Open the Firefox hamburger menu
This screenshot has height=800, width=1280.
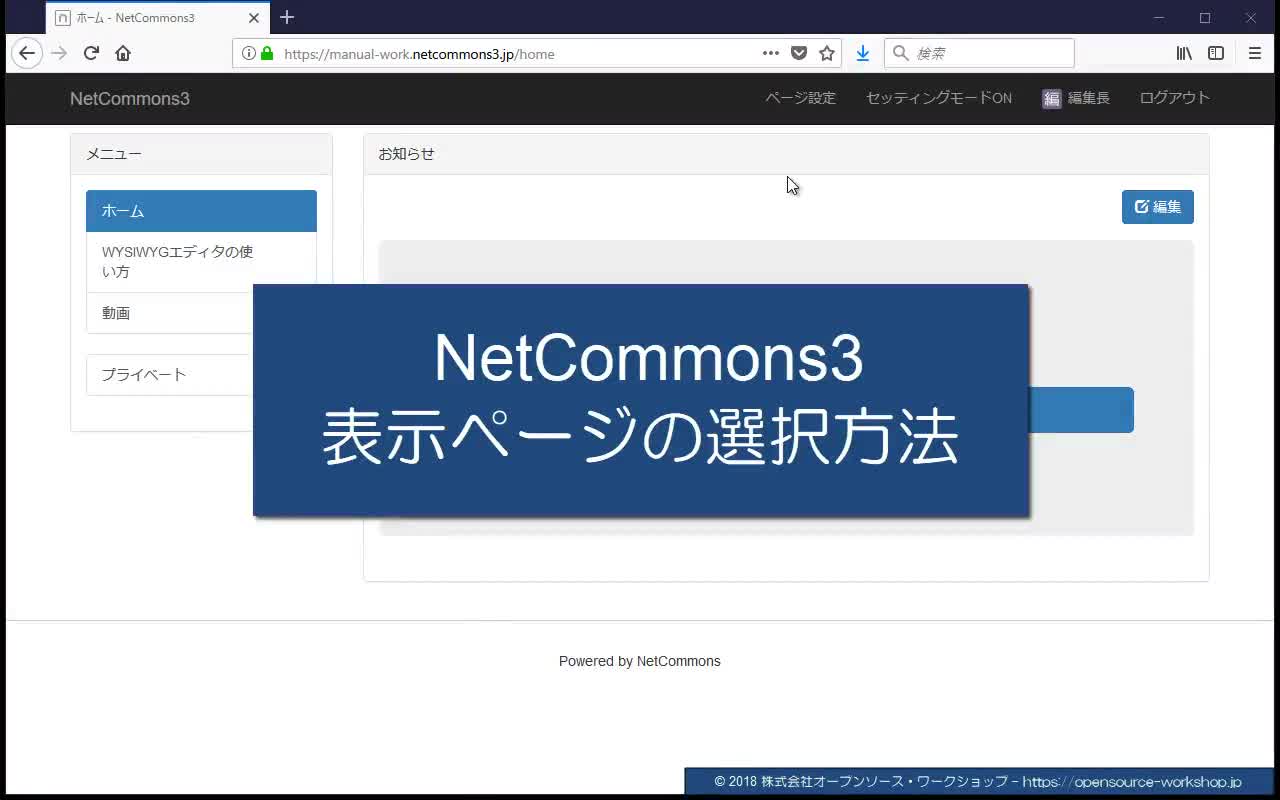pos(1255,53)
